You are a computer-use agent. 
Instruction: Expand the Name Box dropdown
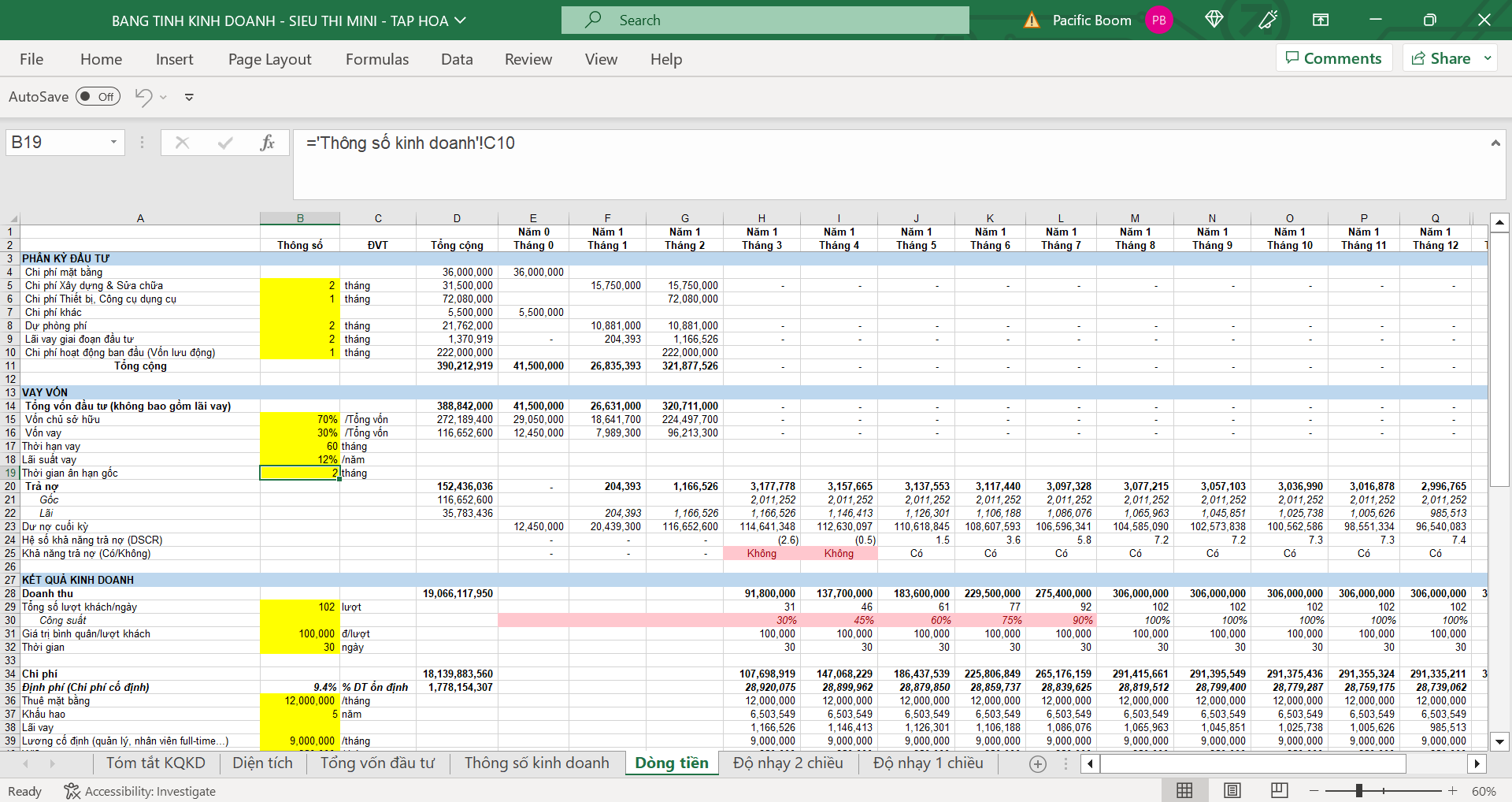tap(113, 143)
